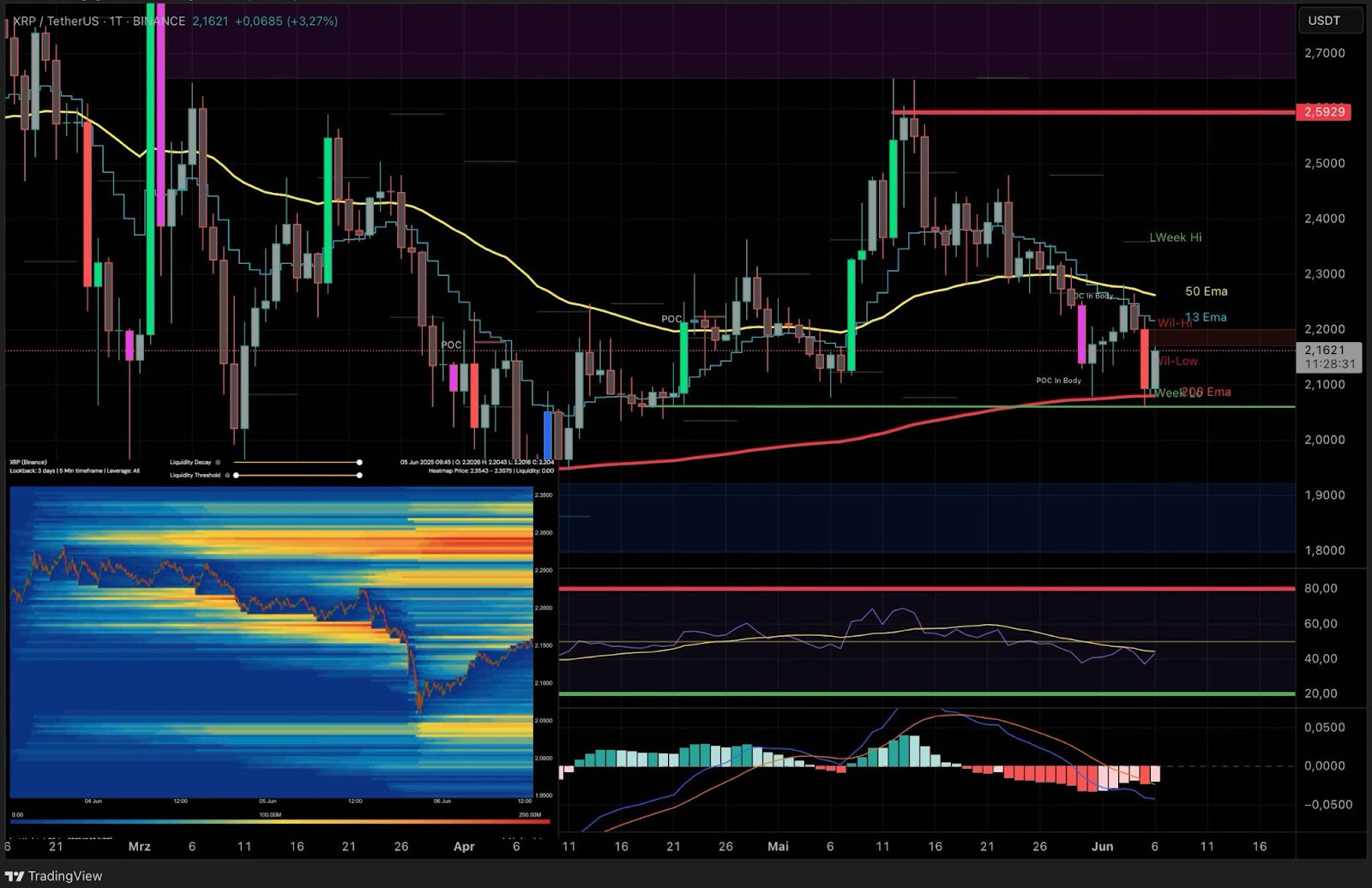Click the '04 Jun' heatmap date label
The width and height of the screenshot is (1372, 888).
point(93,801)
